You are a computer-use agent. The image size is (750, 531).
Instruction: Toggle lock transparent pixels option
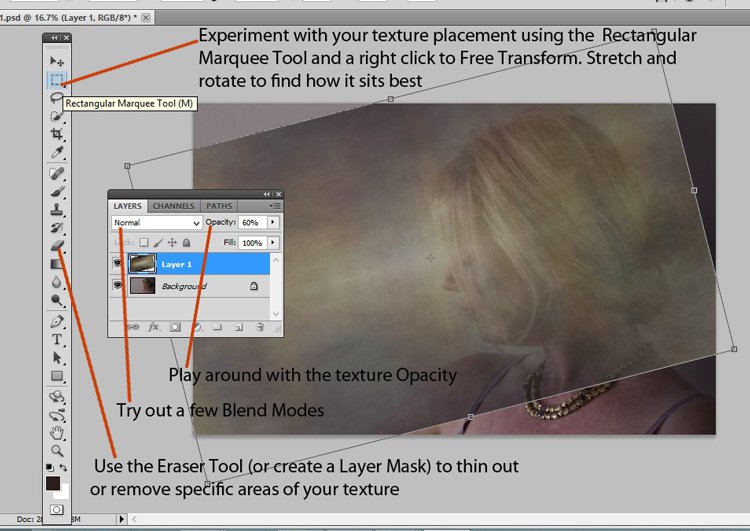(143, 242)
